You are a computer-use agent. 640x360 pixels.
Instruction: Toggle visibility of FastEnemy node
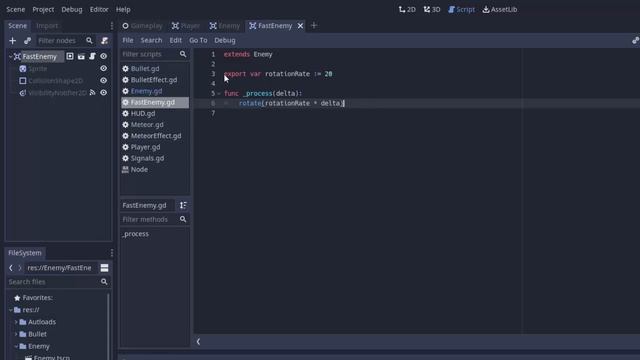pos(104,56)
